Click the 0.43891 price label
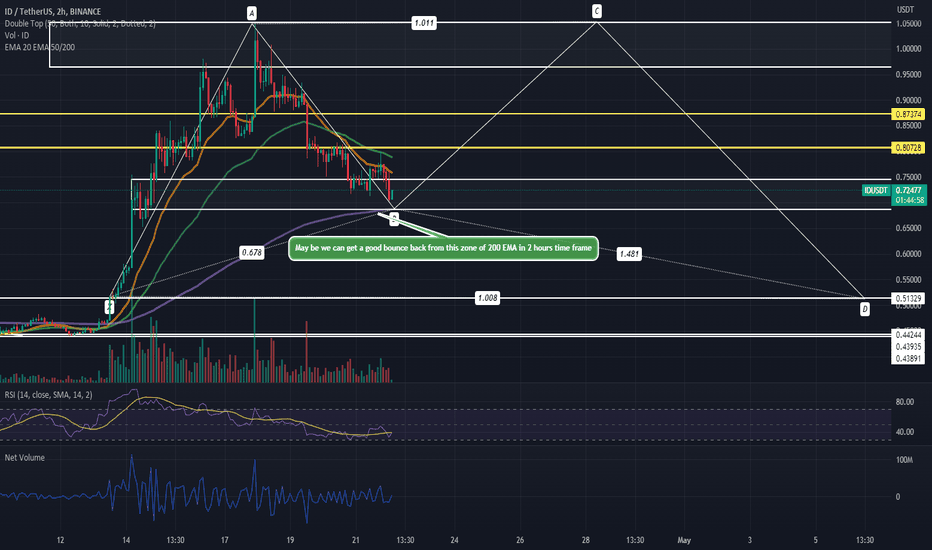This screenshot has height=550, width=932. click(908, 359)
